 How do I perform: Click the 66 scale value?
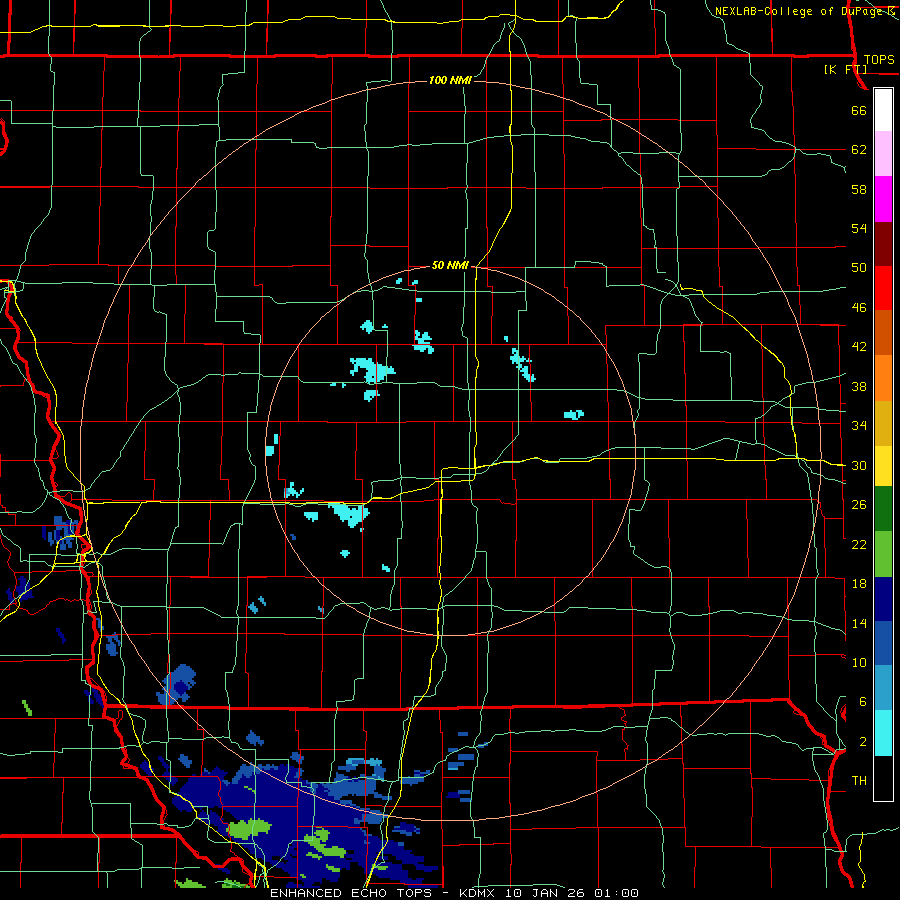859,110
